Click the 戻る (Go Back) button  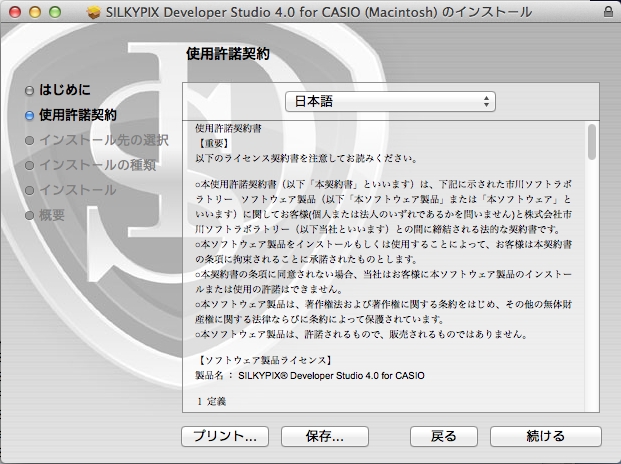[444, 436]
